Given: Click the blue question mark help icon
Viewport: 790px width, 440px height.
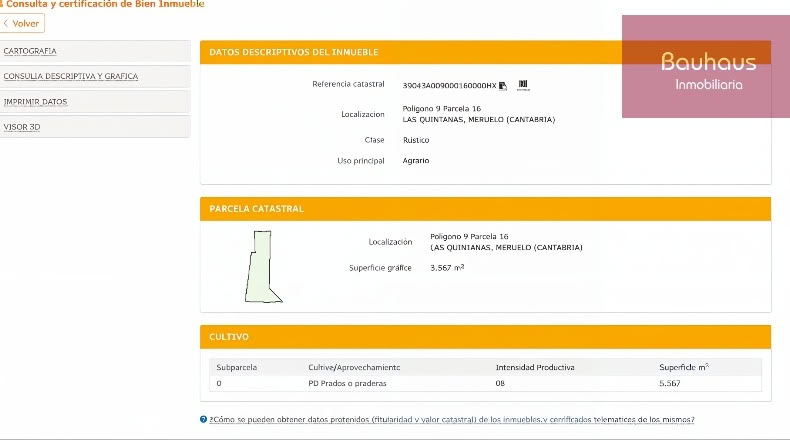Looking at the screenshot, I should (204, 419).
